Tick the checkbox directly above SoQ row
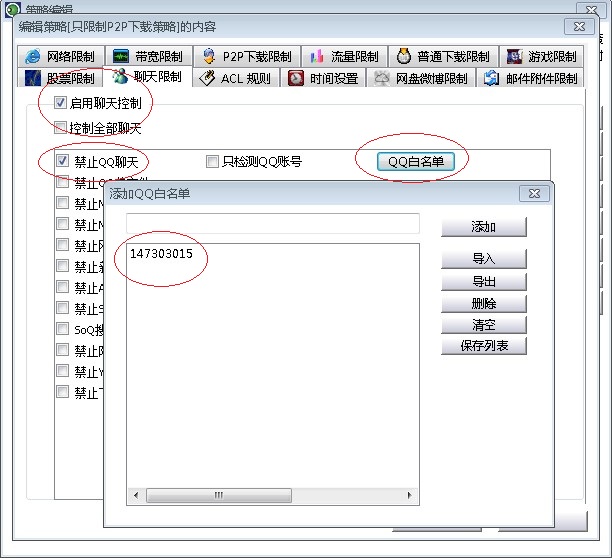The image size is (612, 558). coord(62,307)
